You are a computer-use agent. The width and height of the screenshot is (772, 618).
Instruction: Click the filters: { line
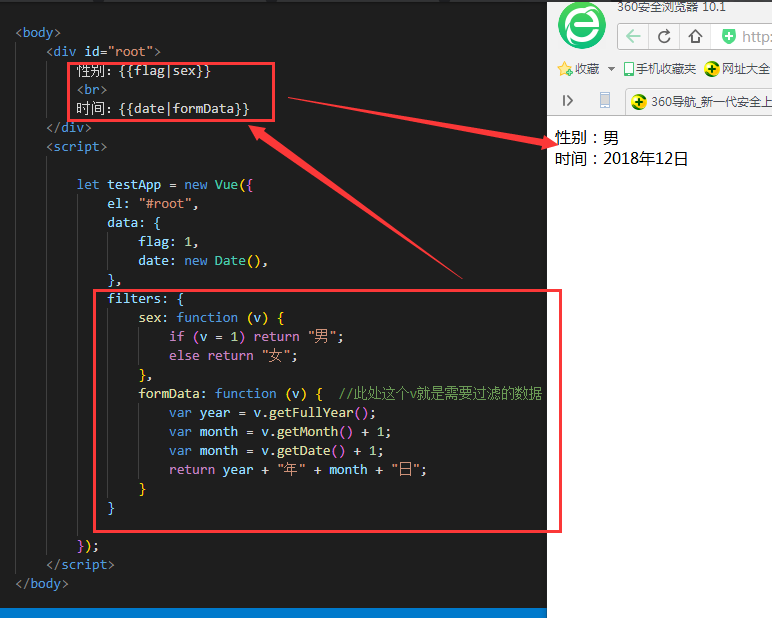coord(146,298)
